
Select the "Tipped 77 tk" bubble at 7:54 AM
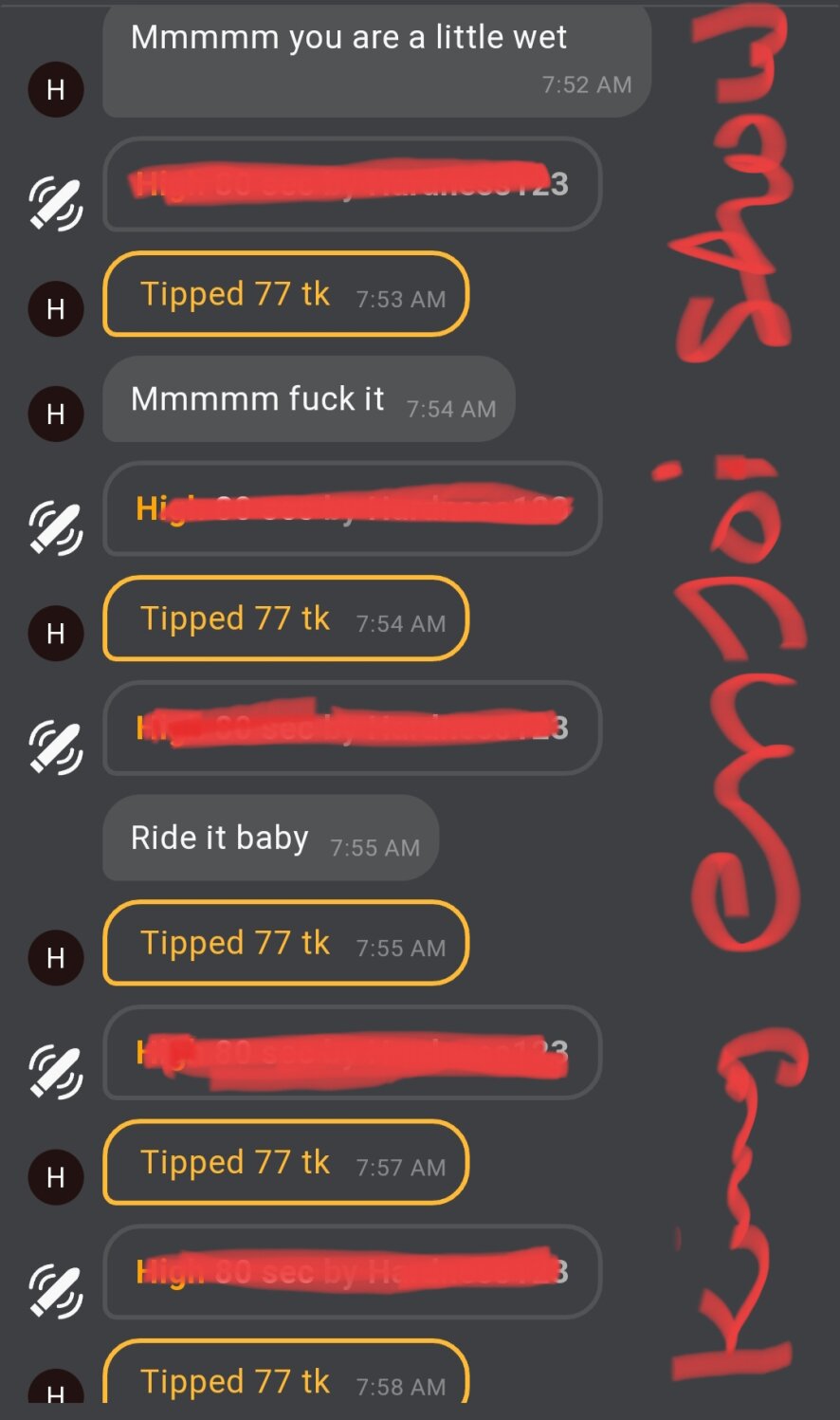coord(285,618)
